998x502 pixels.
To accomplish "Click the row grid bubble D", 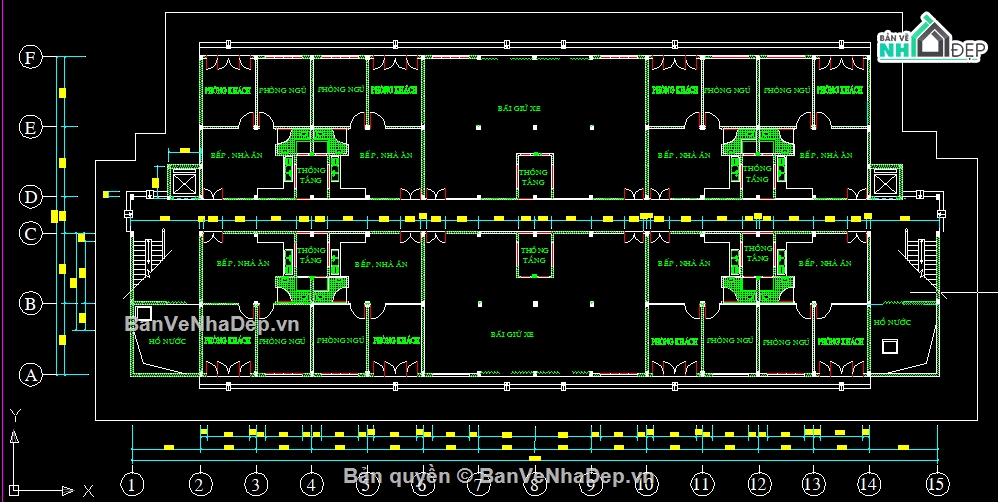I will tap(31, 196).
